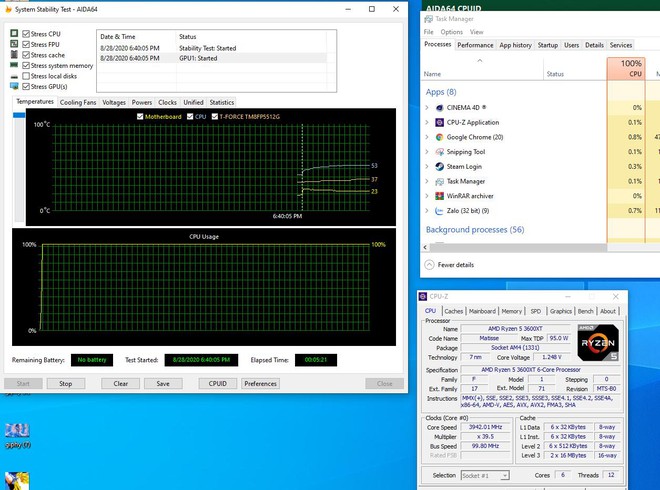Click the Stress system memory RAM icon
This screenshot has height=490, width=660.
[14, 65]
